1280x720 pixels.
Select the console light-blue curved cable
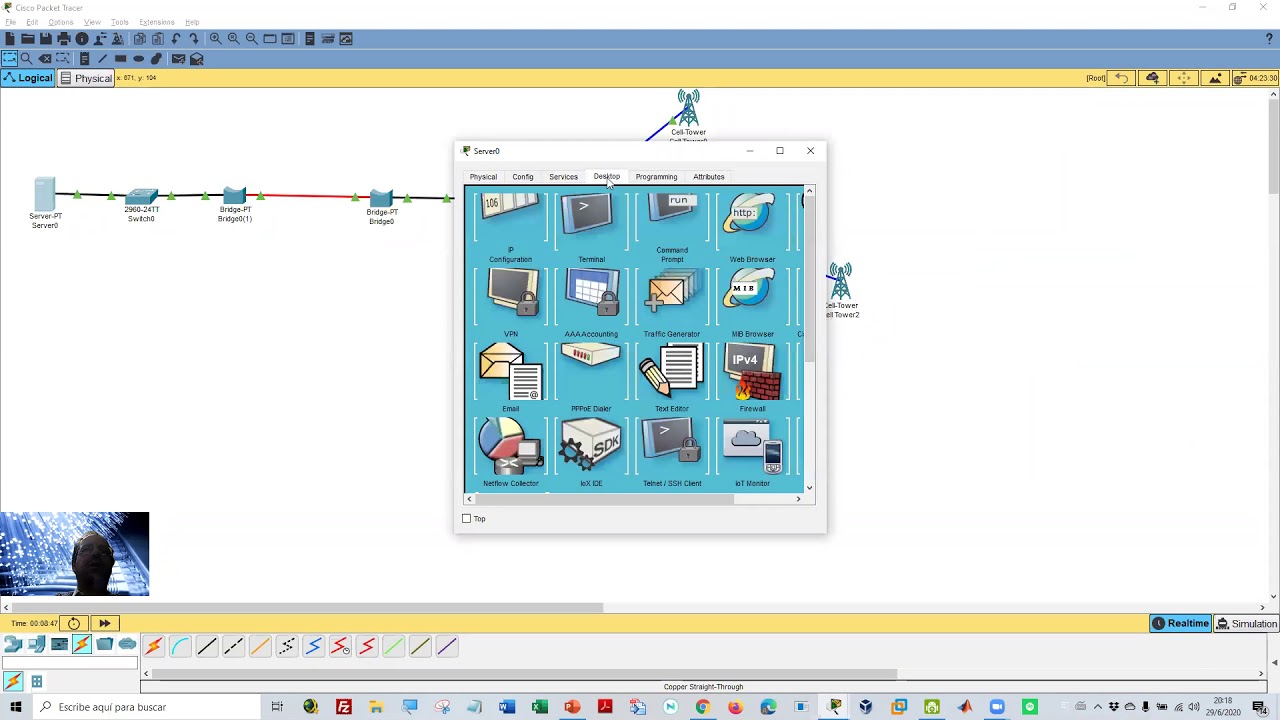(180, 647)
